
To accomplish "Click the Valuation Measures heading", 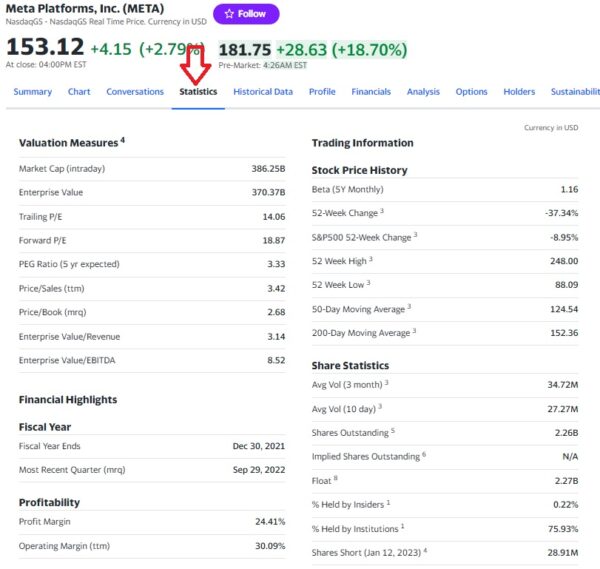I will [x=69, y=143].
